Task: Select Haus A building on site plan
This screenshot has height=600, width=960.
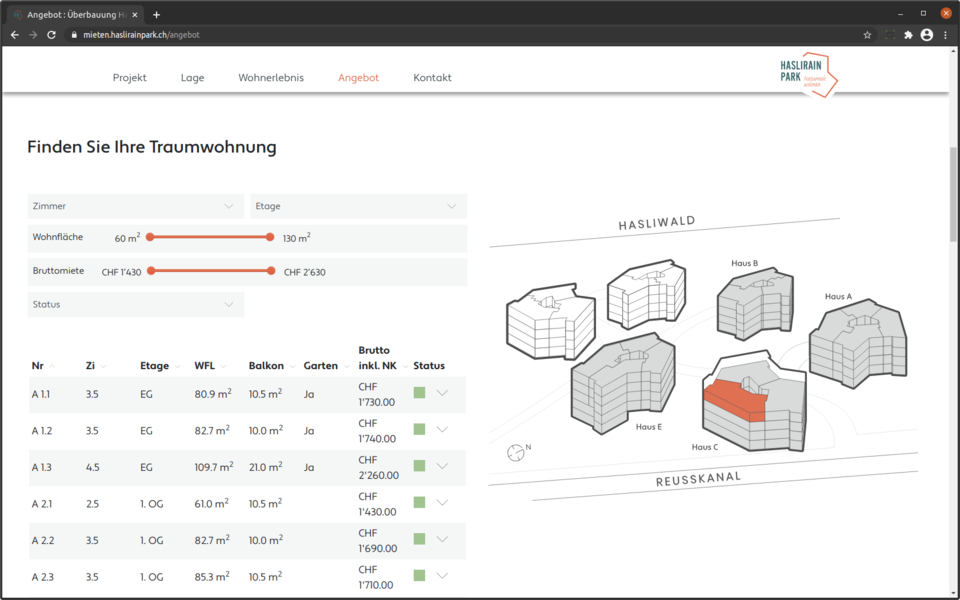Action: tap(858, 344)
